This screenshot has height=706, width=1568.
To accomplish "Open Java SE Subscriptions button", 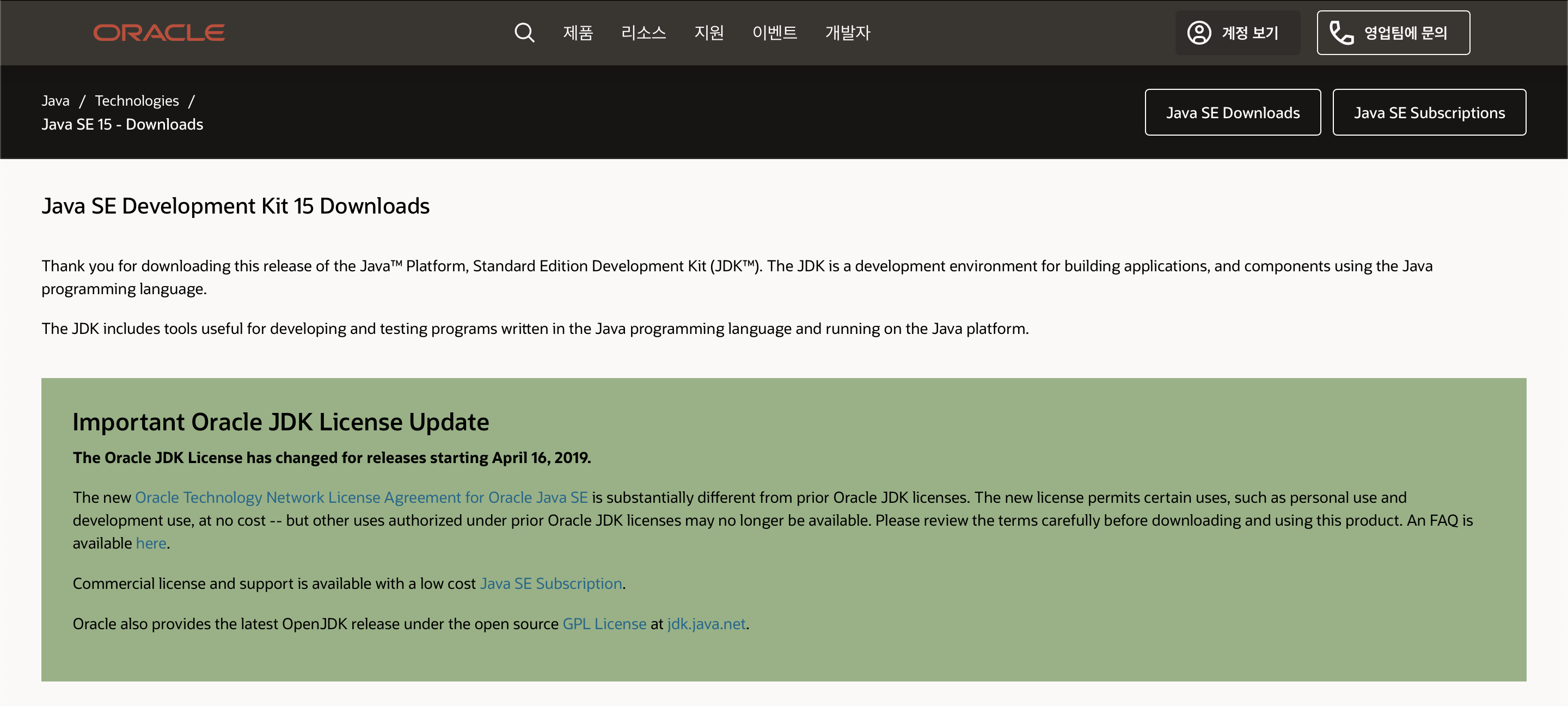I will click(x=1429, y=112).
